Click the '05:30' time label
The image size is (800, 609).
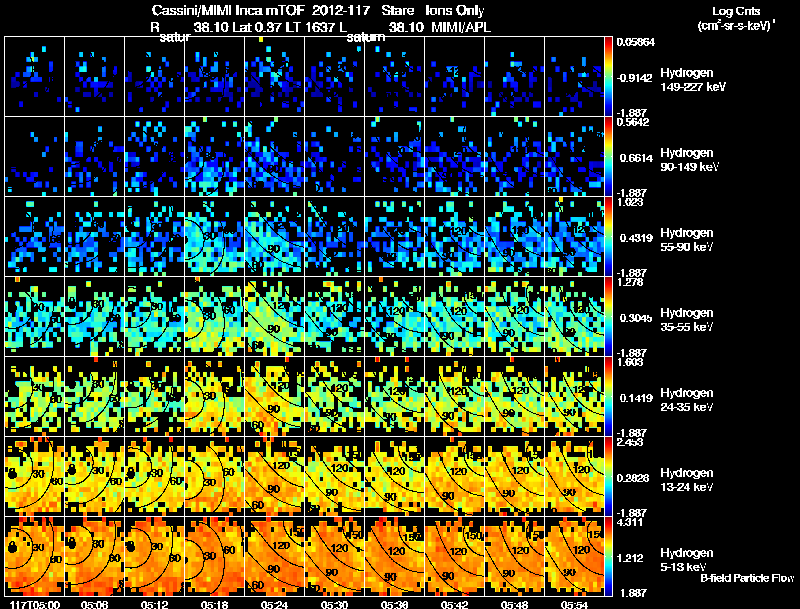pyautogui.click(x=335, y=604)
